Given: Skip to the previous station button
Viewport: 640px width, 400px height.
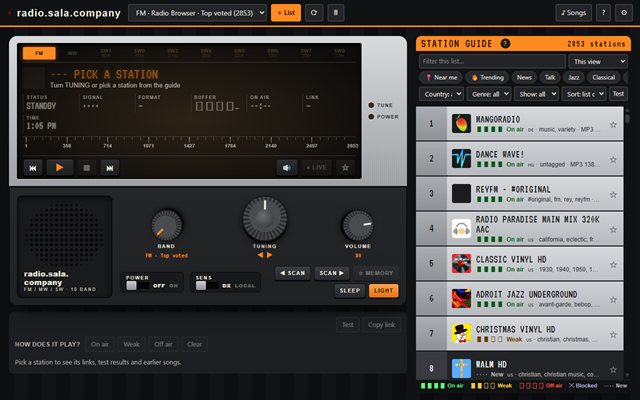Looking at the screenshot, I should click(33, 168).
